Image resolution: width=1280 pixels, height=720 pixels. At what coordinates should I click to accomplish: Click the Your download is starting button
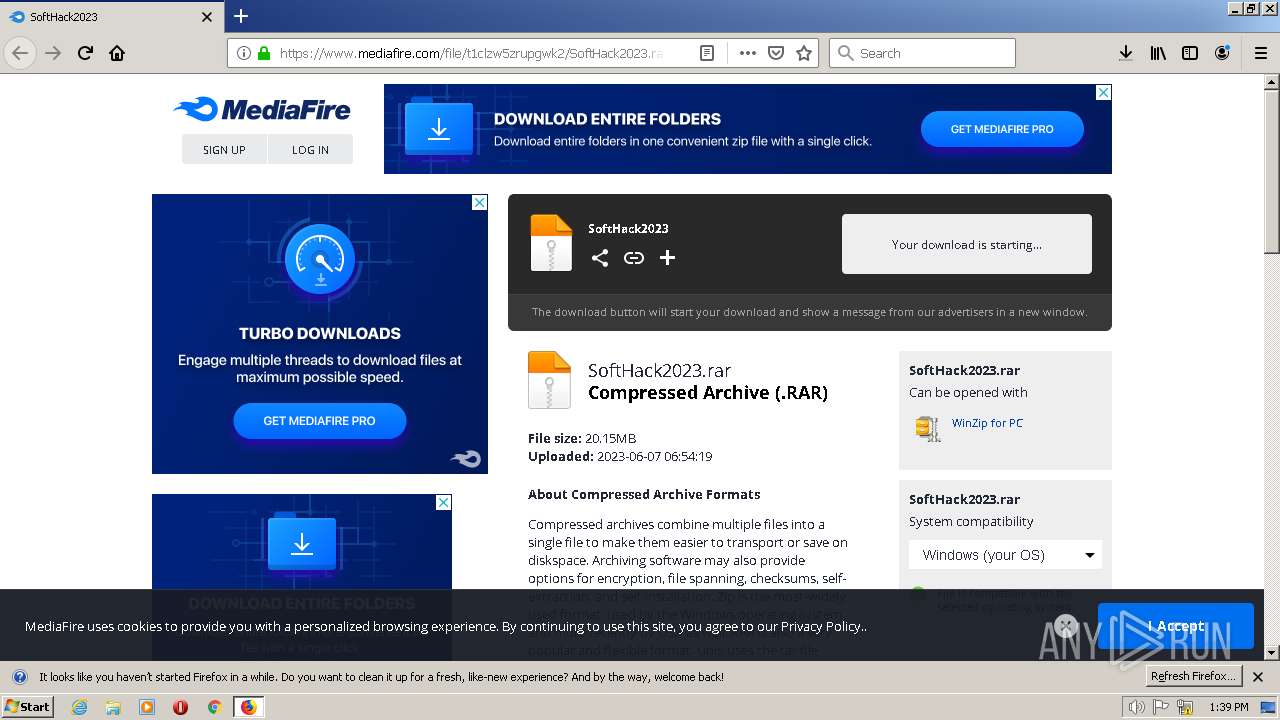click(967, 244)
